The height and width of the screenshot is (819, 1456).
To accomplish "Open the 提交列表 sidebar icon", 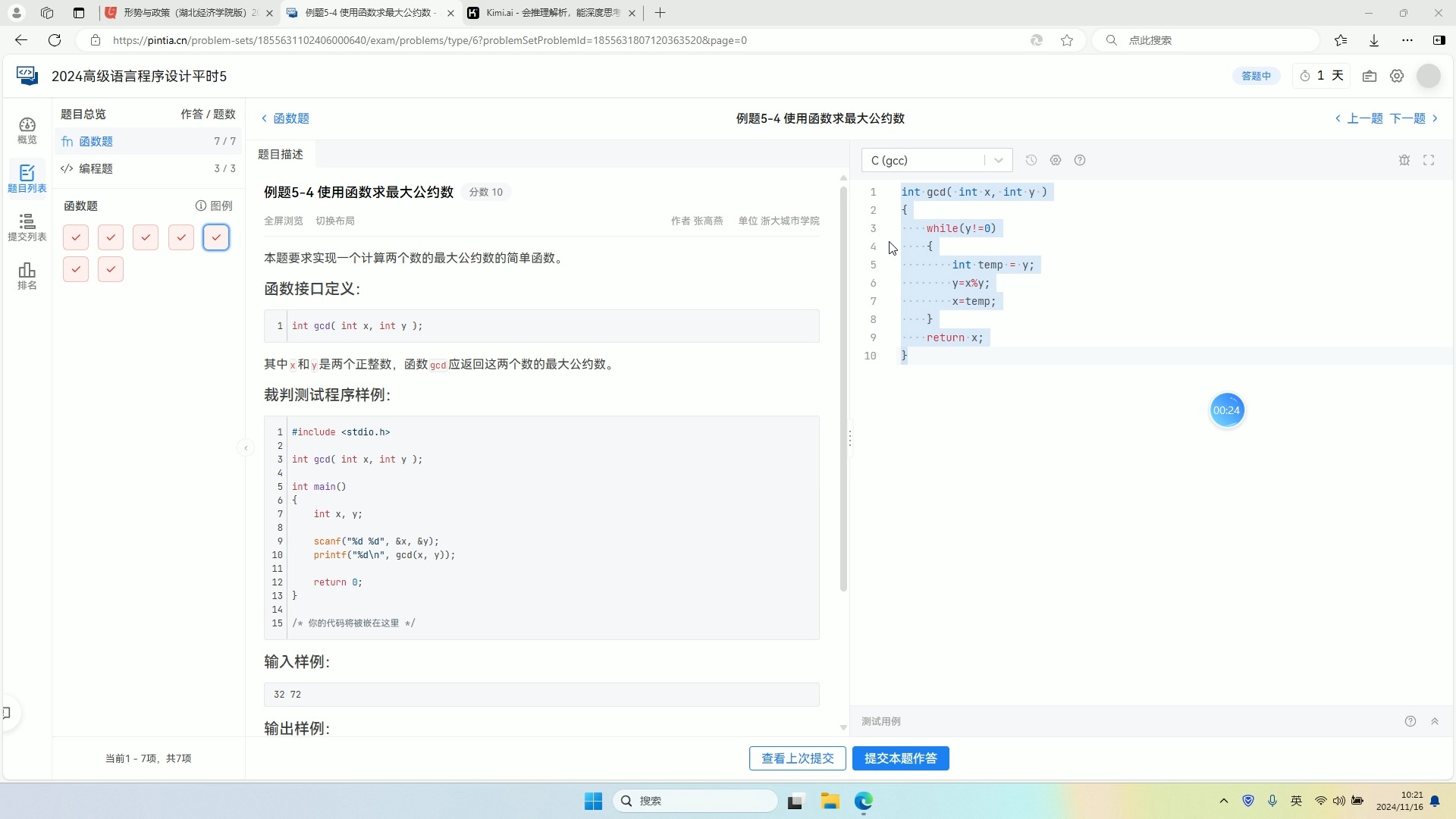I will tap(27, 227).
